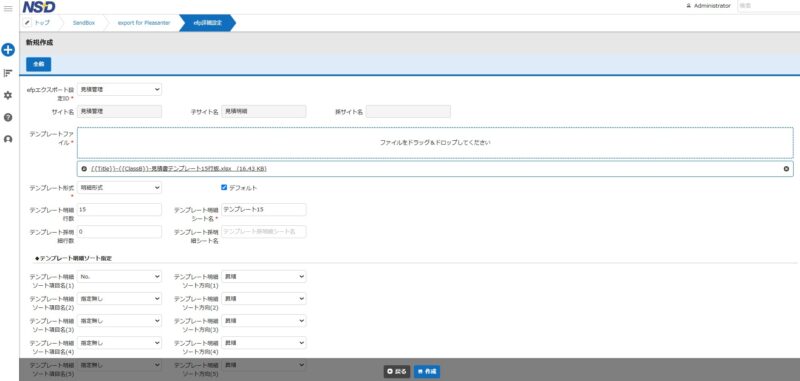The image size is (800, 381).
Task: Click the search box in header
Action: pos(769,6)
